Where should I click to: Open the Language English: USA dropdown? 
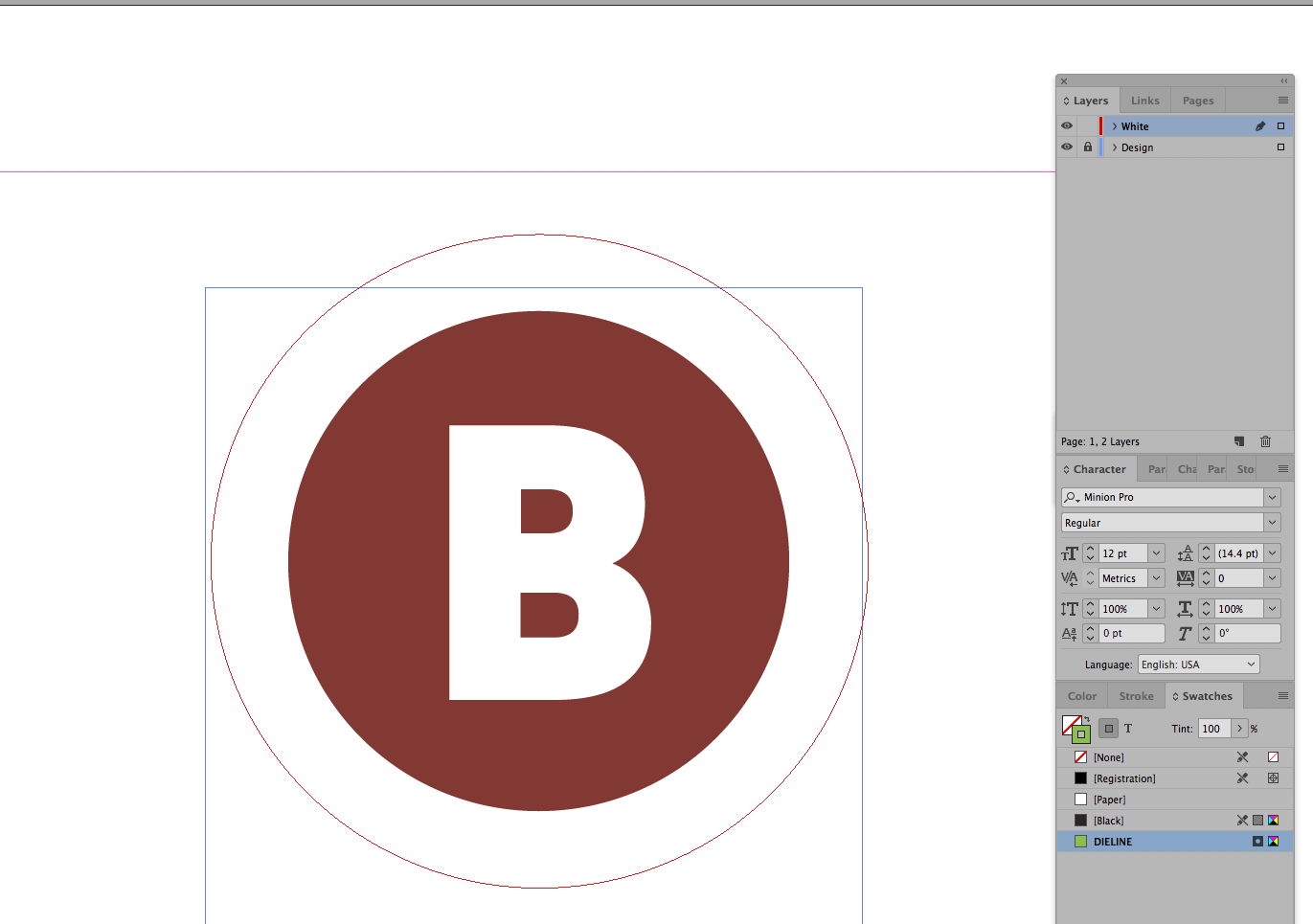[1199, 665]
